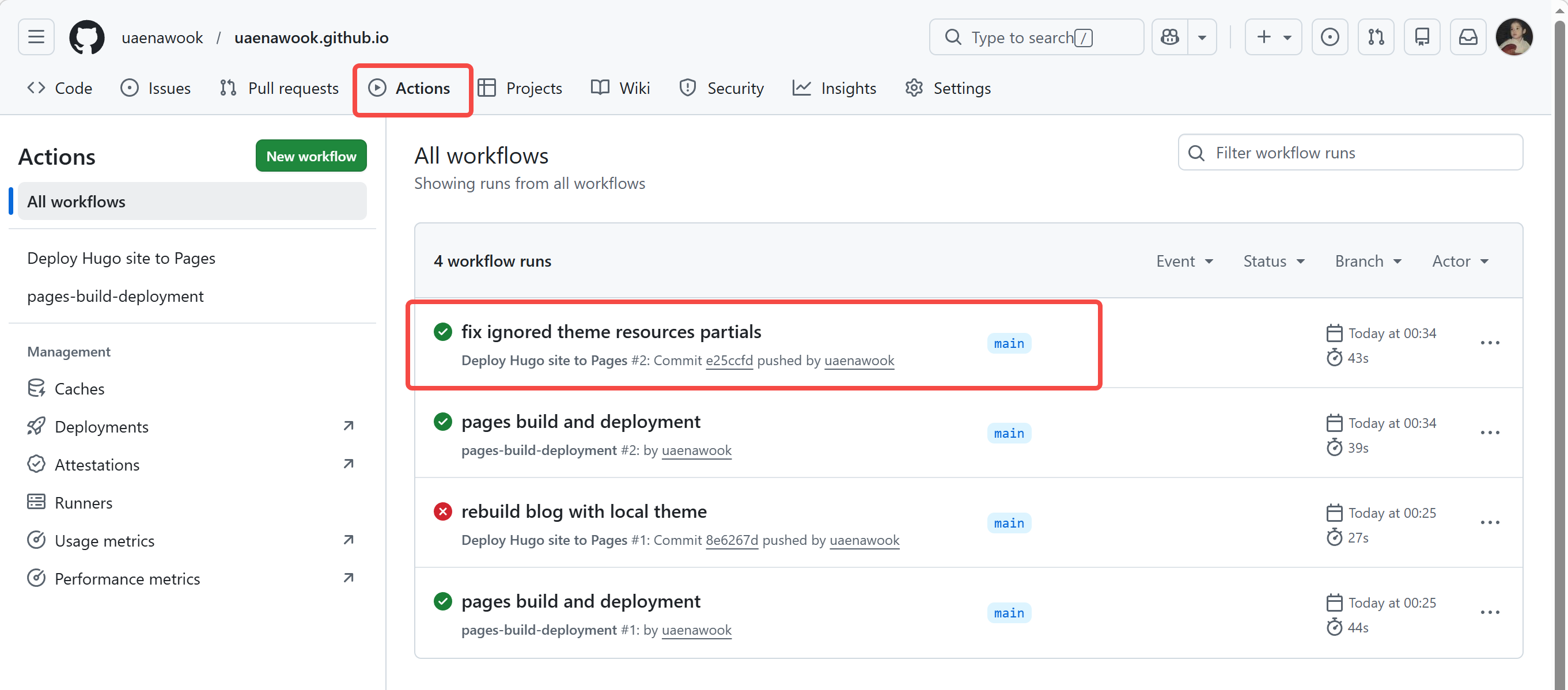Open the create new plus dropdown
The image size is (1568, 690).
pyautogui.click(x=1273, y=37)
